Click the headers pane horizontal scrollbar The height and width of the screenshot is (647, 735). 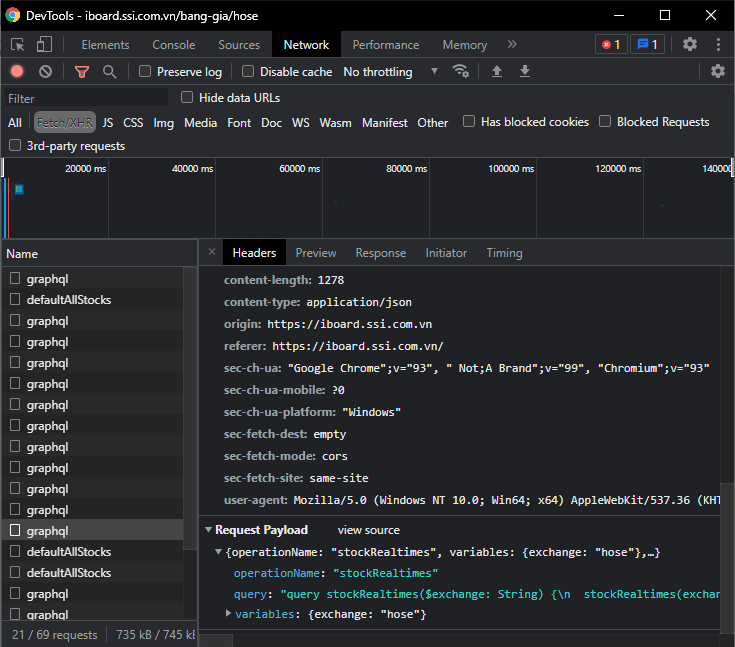[x=216, y=640]
